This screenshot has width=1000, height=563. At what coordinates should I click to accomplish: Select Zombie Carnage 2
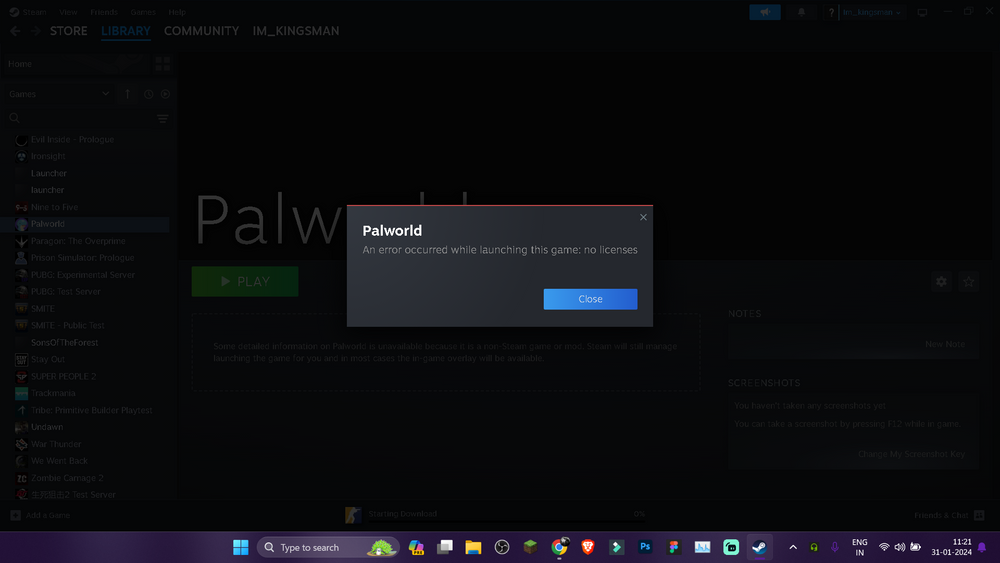(x=67, y=478)
